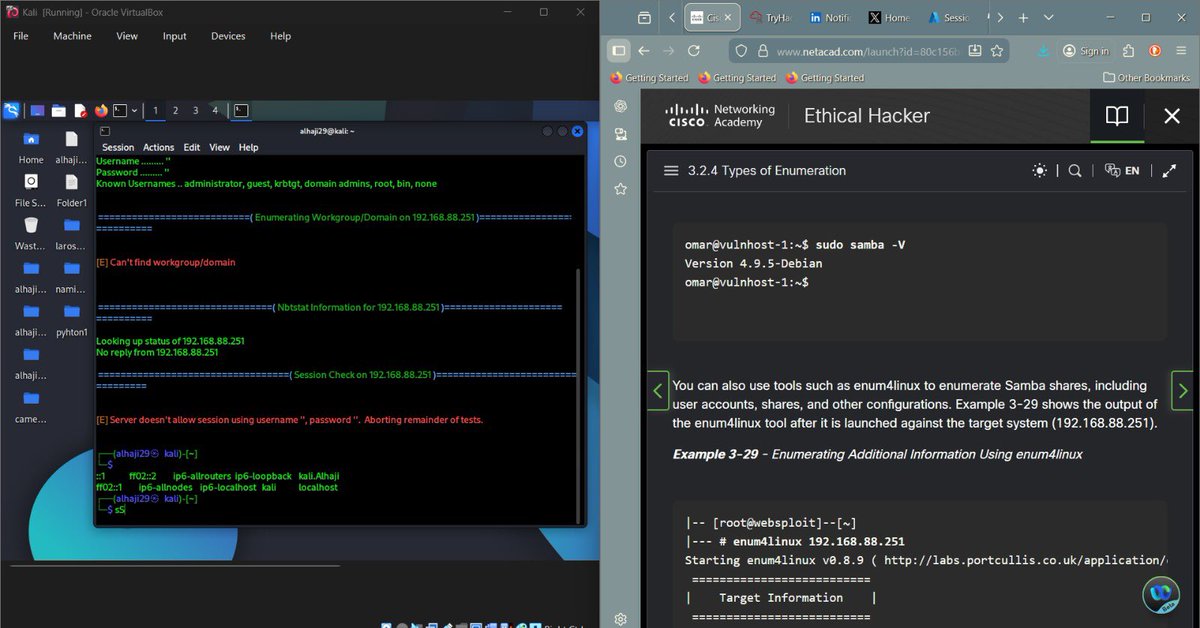Click the EN language icon in reader toolbar
Viewport: 1200px width, 628px height.
[x=1122, y=170]
